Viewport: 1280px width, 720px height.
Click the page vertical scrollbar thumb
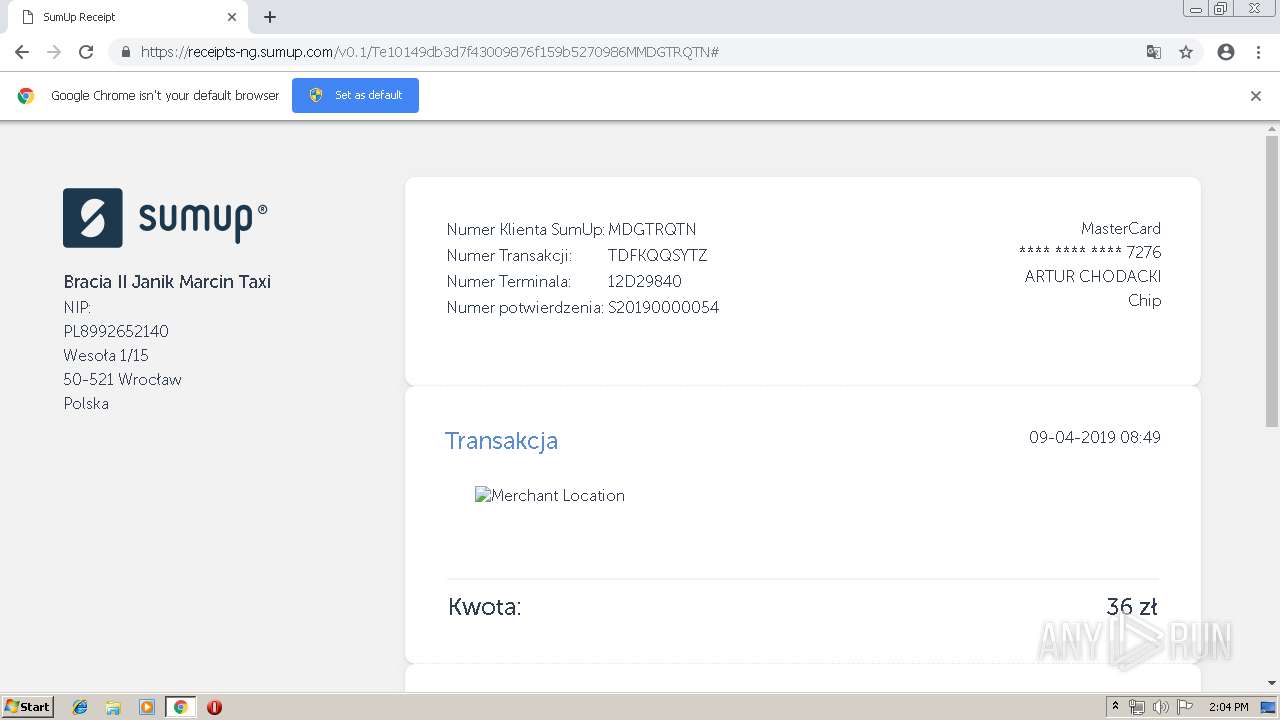pos(1272,280)
